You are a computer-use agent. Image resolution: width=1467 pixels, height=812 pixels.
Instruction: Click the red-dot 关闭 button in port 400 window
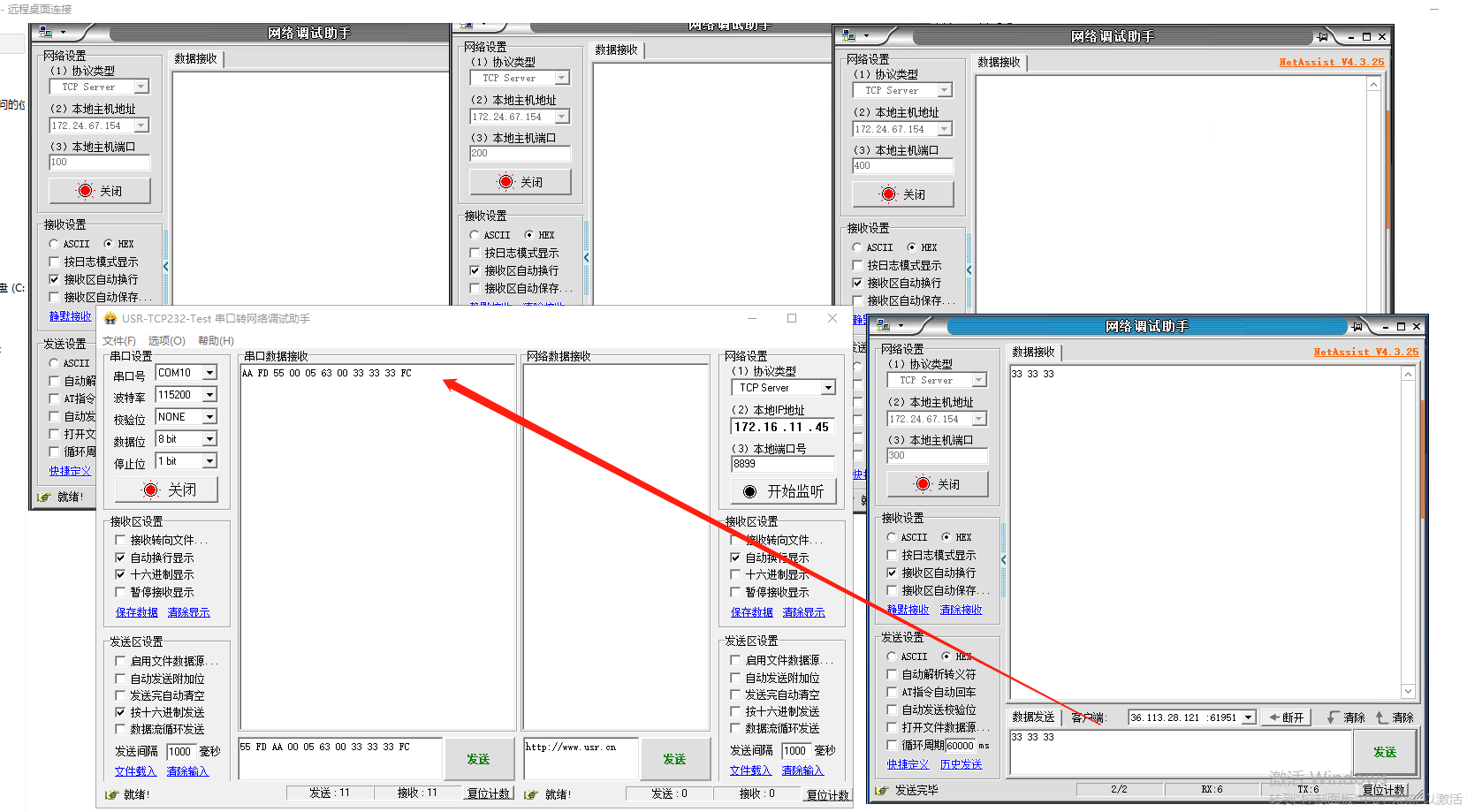[903, 194]
